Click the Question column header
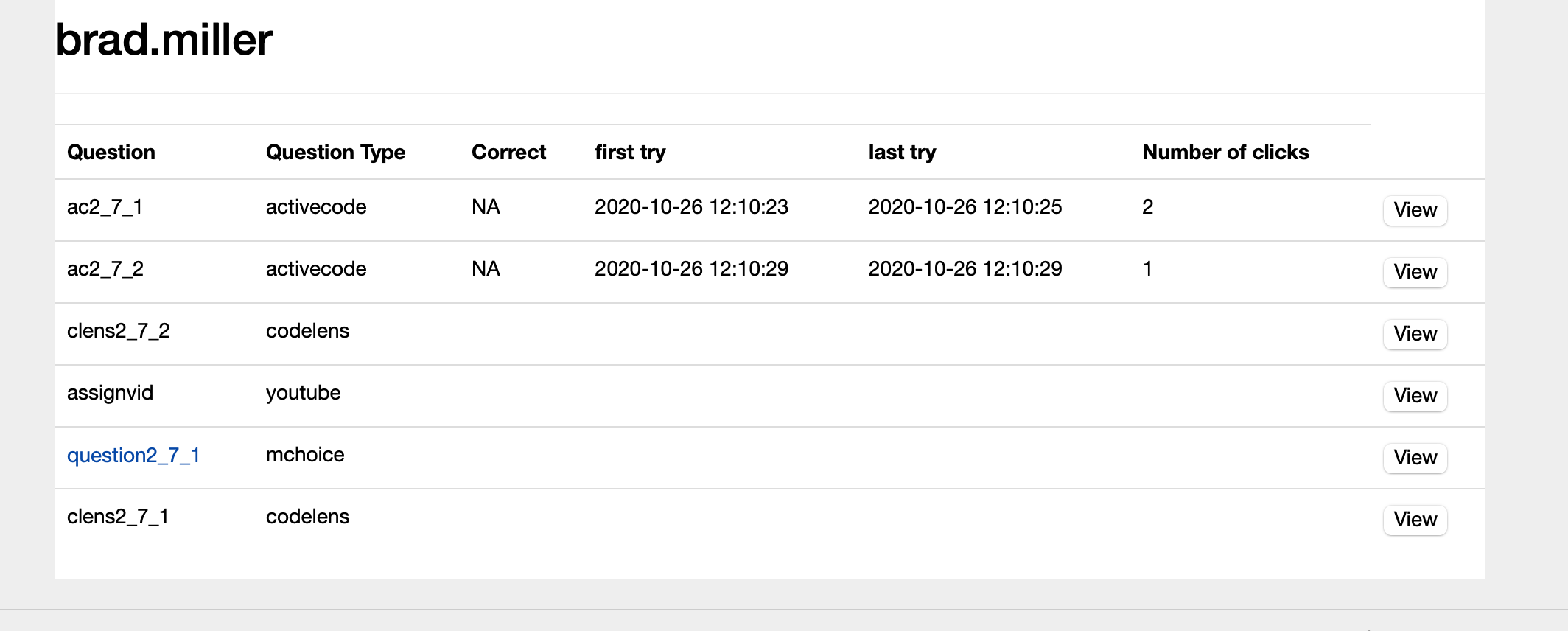Image resolution: width=1568 pixels, height=631 pixels. tap(111, 153)
